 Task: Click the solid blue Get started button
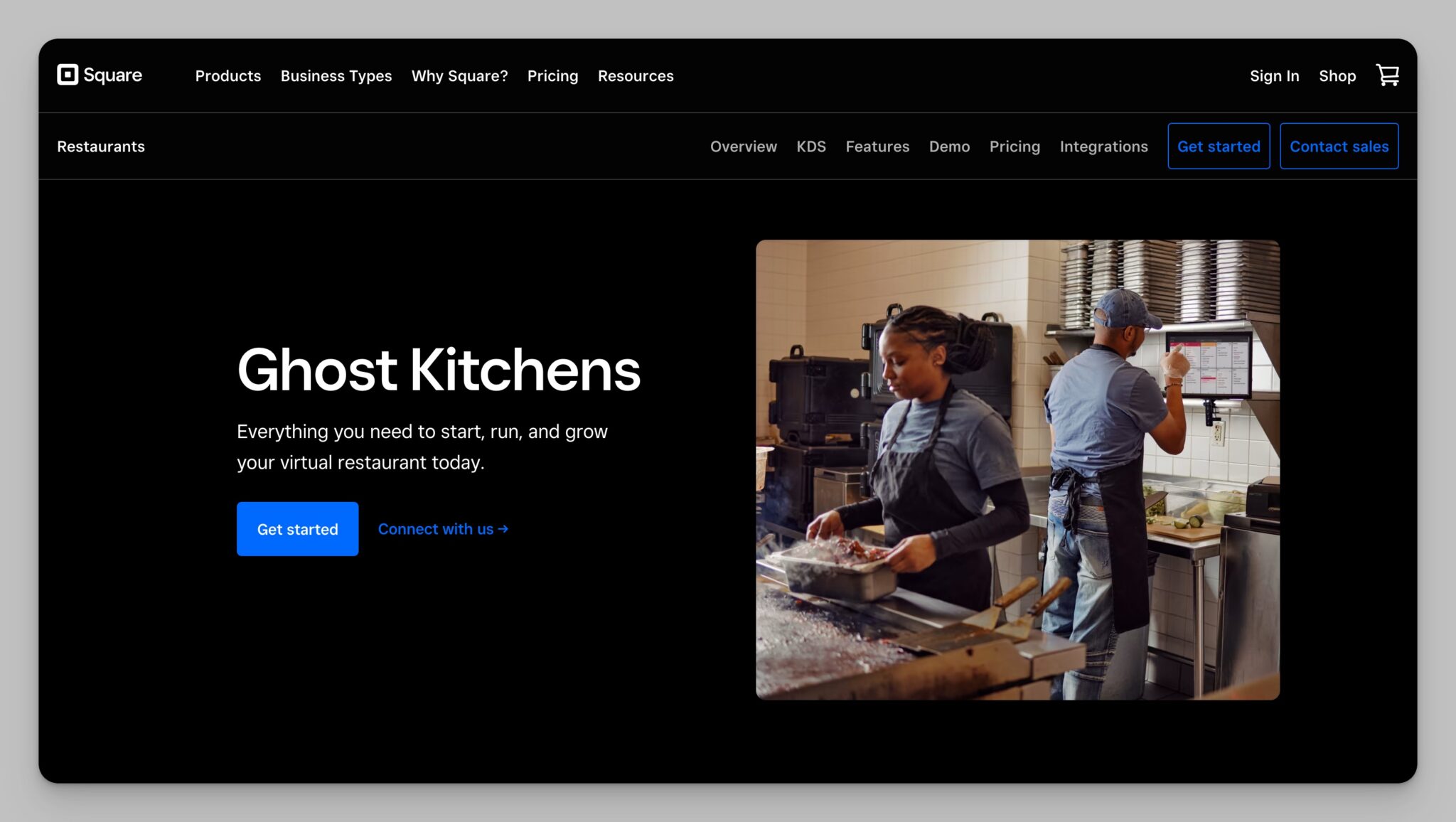point(297,528)
